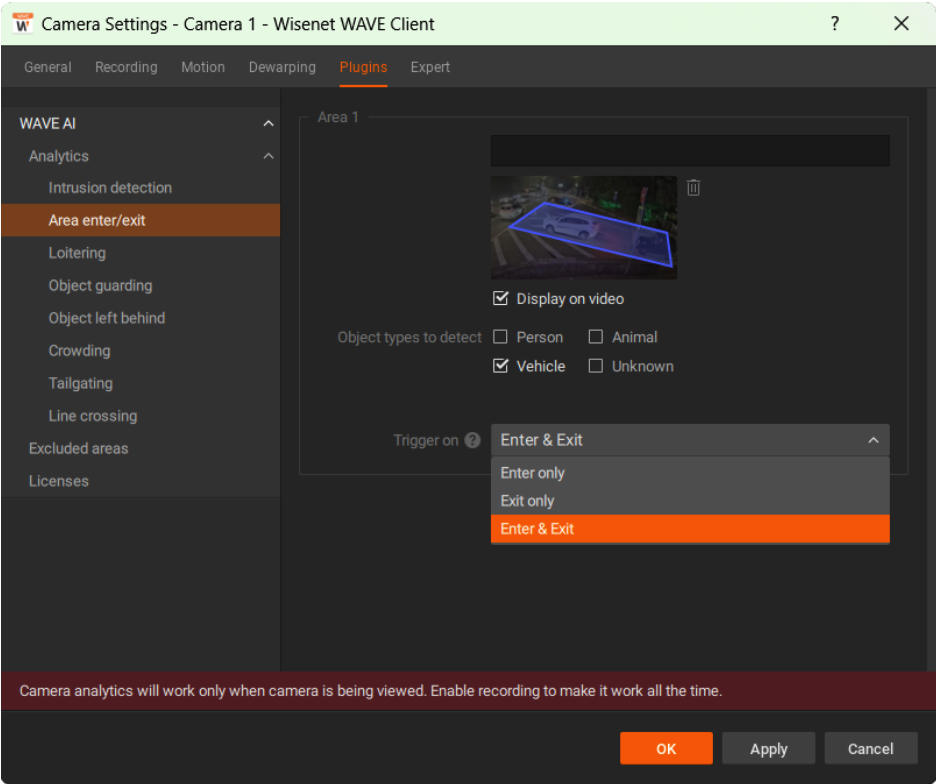Close the Camera Settings dialog
Screen dimensions: 937x784
click(x=901, y=24)
